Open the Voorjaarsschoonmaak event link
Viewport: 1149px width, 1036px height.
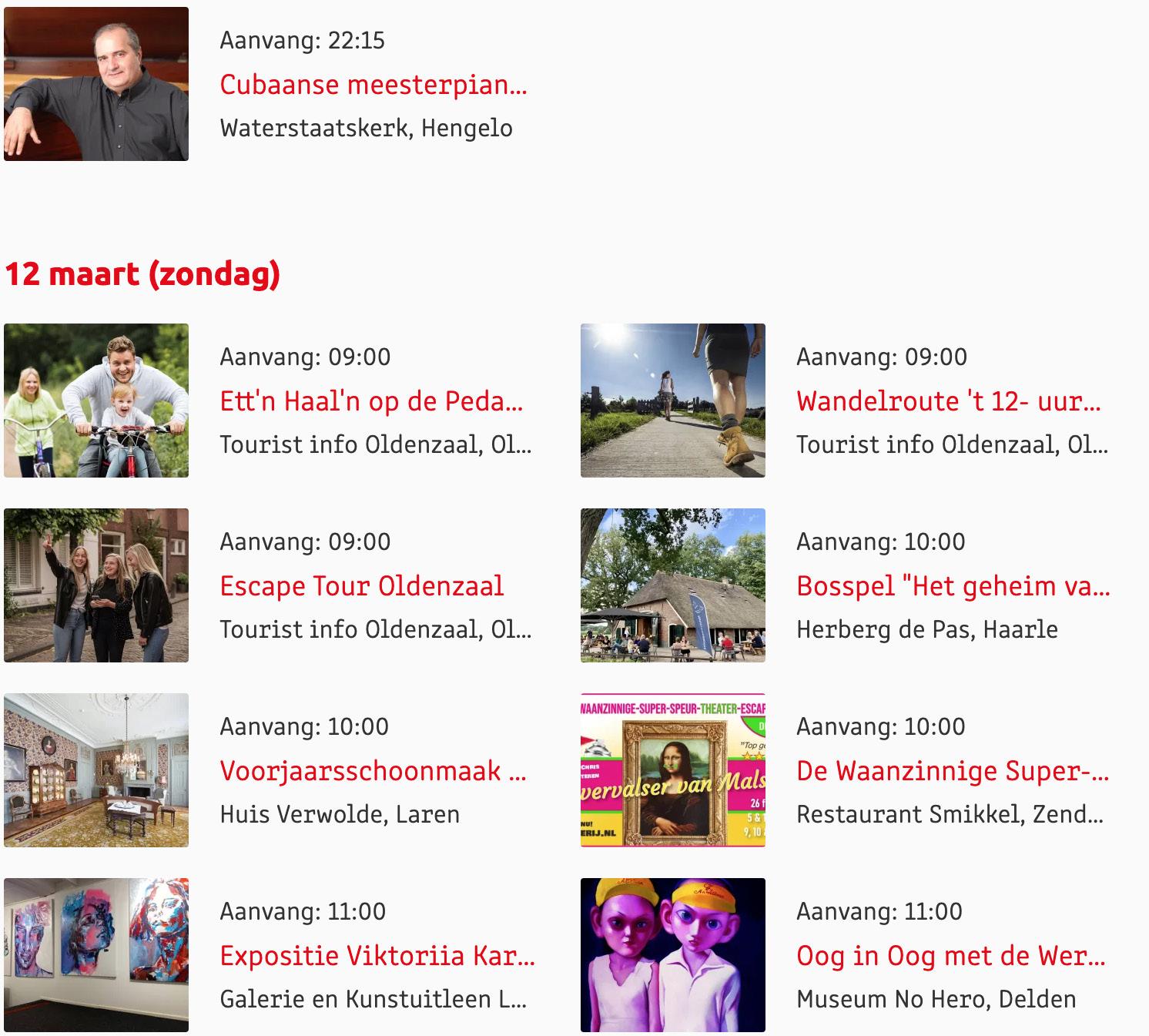[374, 771]
